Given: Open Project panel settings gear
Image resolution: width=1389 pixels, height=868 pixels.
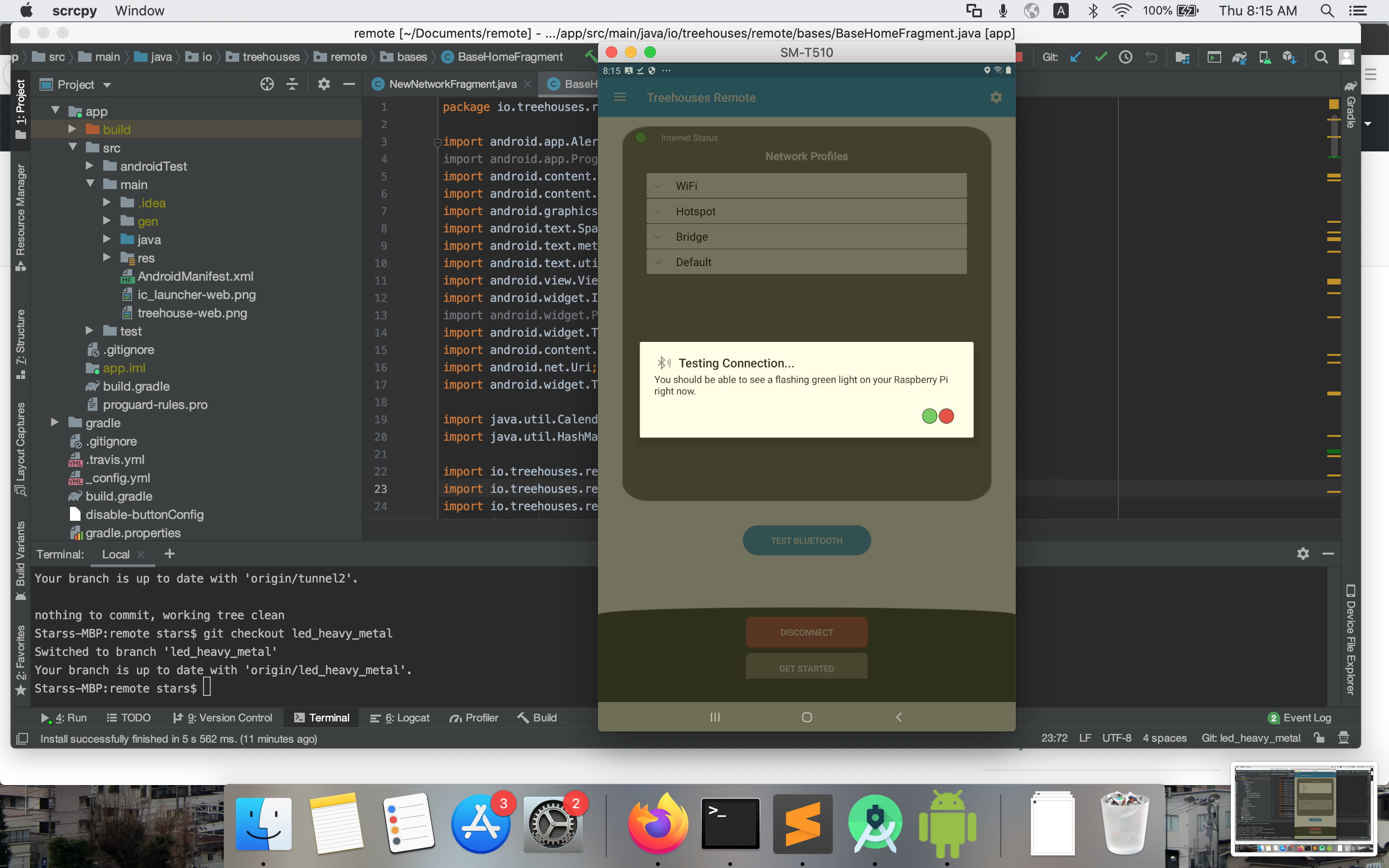Looking at the screenshot, I should [324, 84].
